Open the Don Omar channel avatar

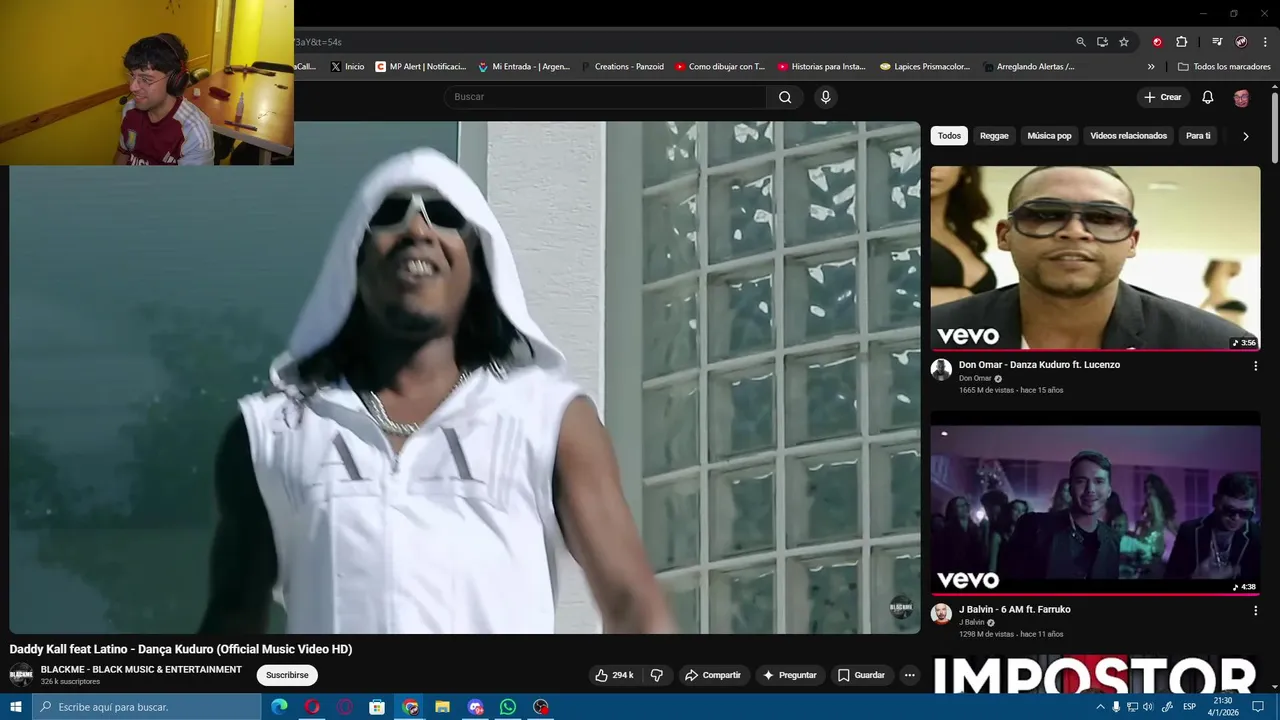[941, 369]
